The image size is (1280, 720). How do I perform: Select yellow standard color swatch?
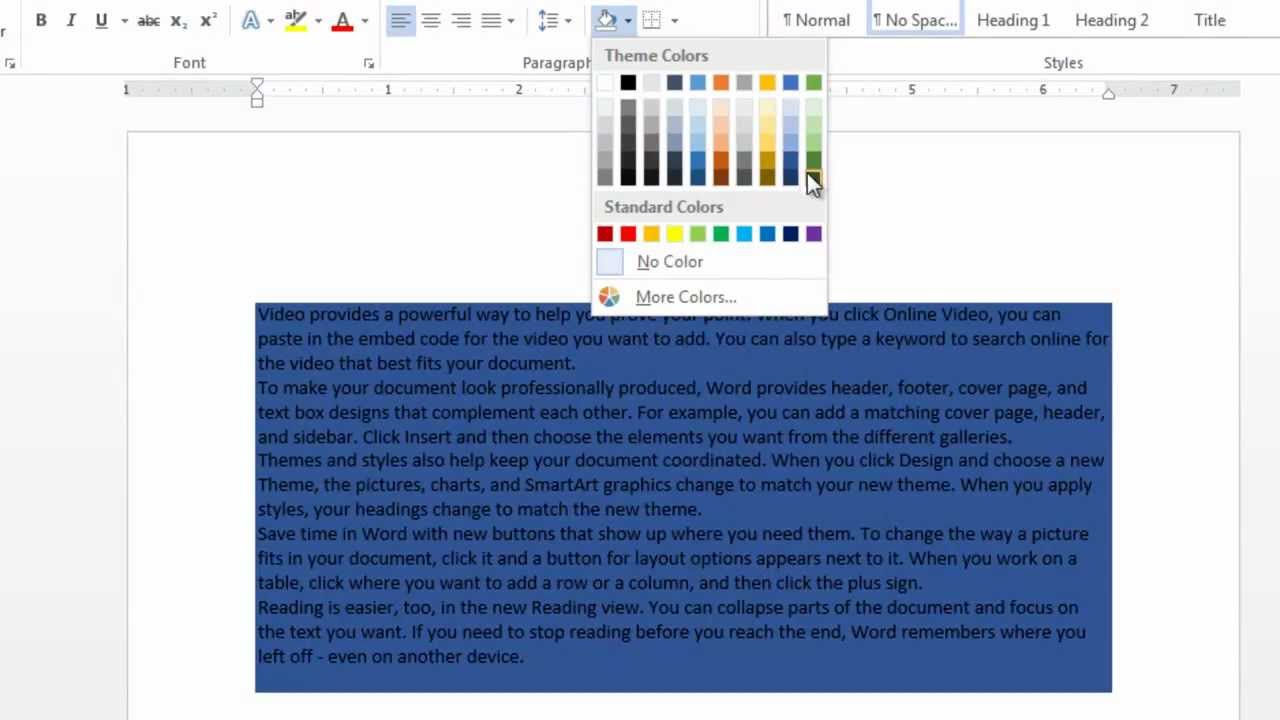(x=674, y=234)
